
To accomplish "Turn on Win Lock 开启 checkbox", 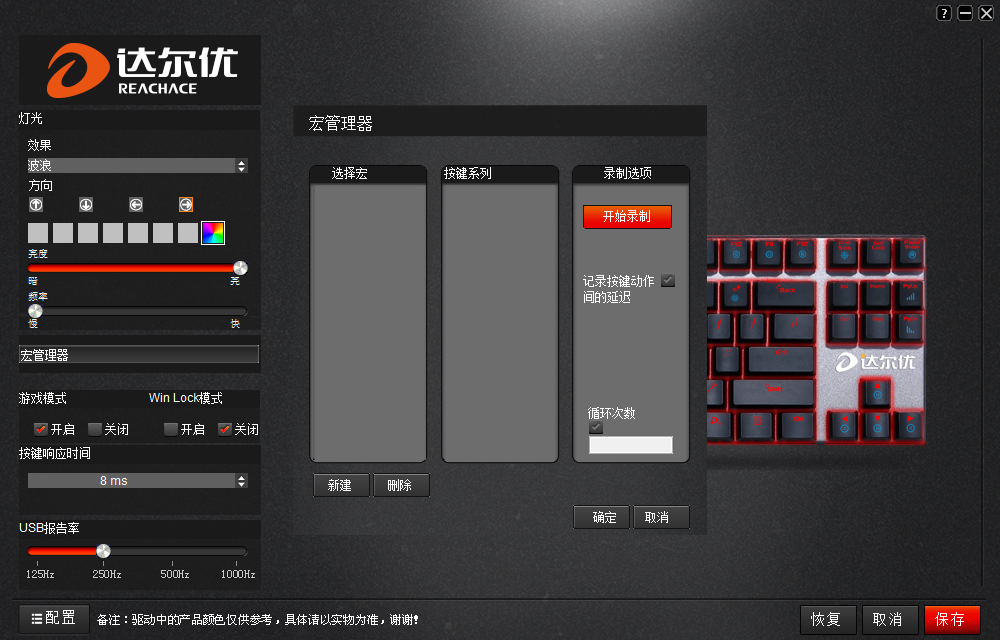I will click(171, 429).
